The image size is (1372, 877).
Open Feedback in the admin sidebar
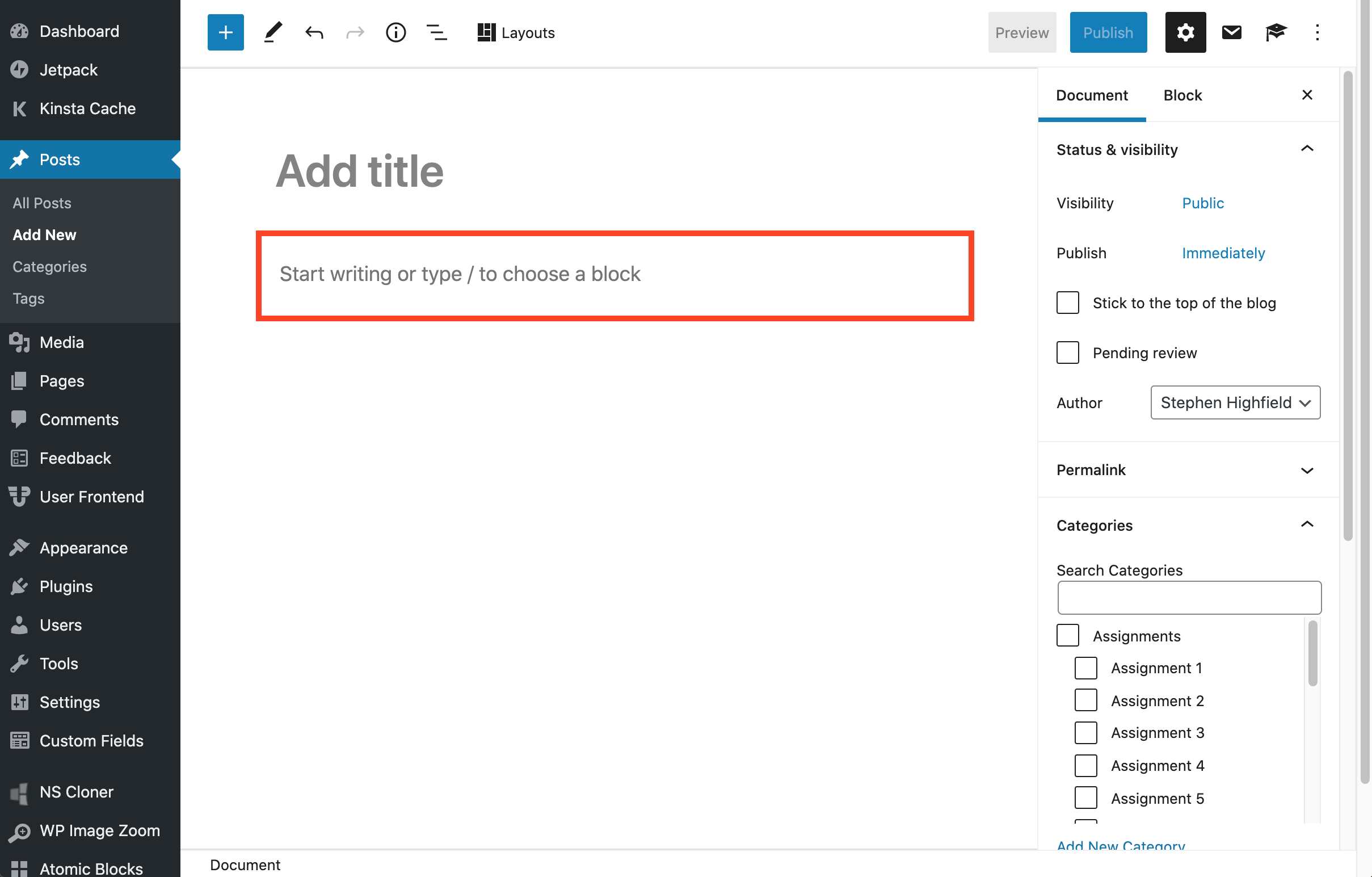click(x=90, y=458)
